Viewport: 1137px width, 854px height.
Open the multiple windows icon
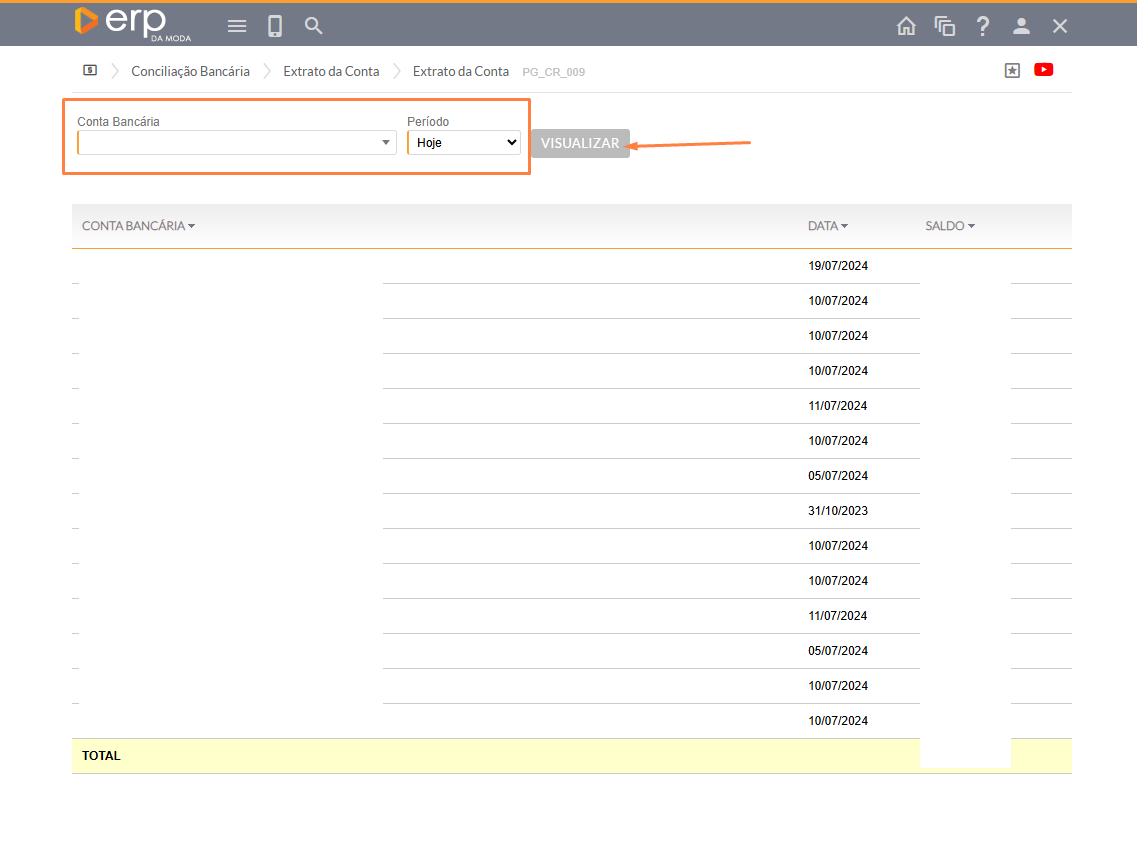(x=945, y=26)
